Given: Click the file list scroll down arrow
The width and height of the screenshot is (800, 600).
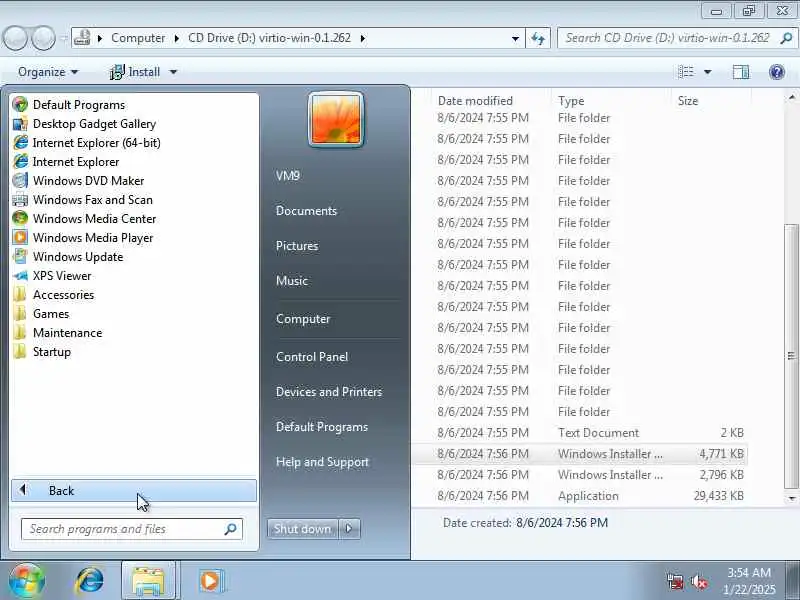Looking at the screenshot, I should tap(791, 498).
